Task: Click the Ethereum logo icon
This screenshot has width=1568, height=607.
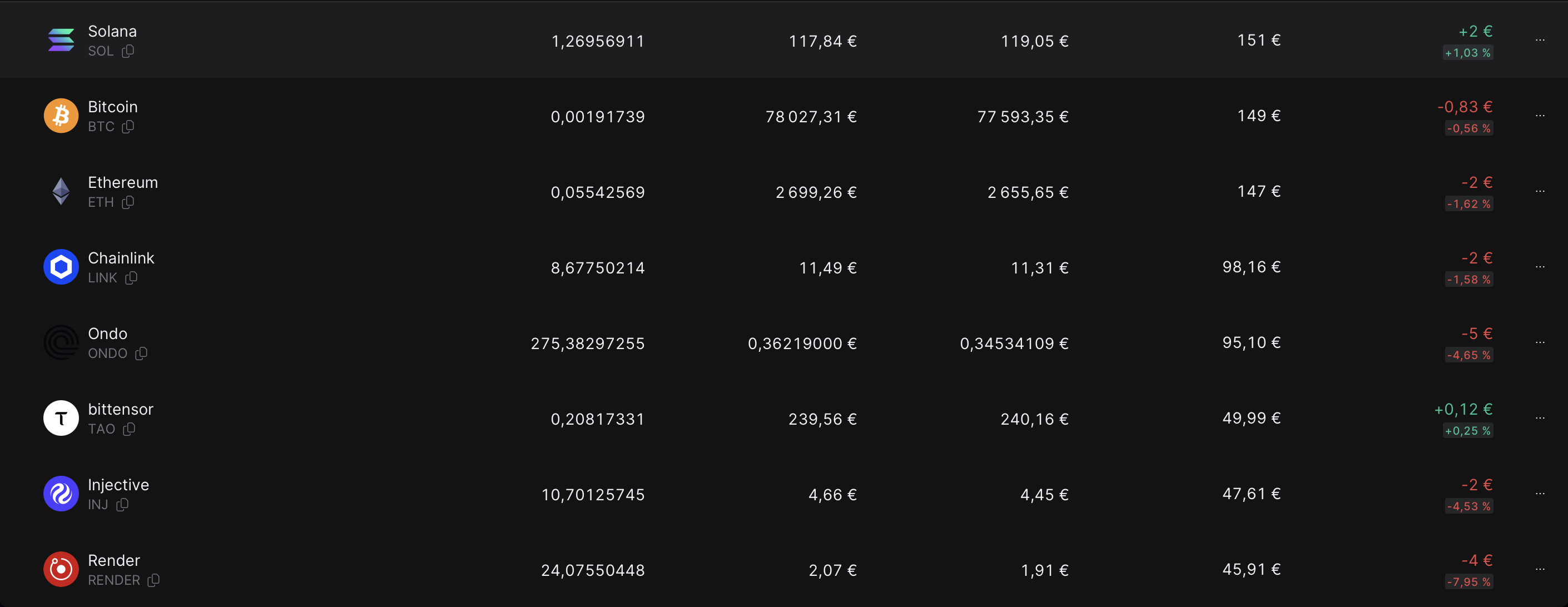Action: click(x=61, y=191)
